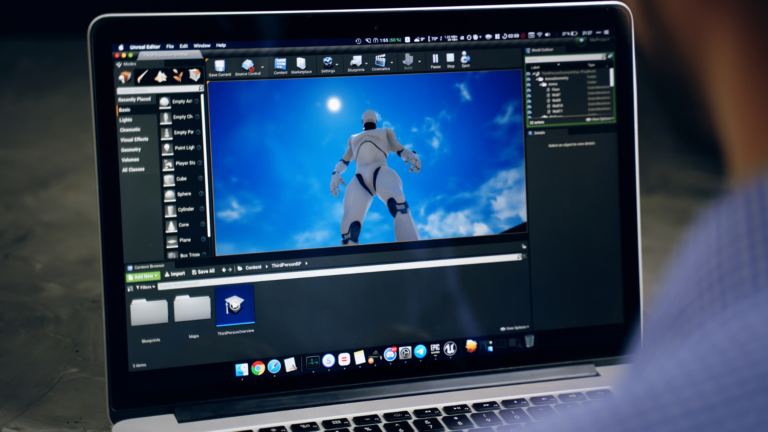
Task: Select the Landscape mode icon
Action: [160, 76]
